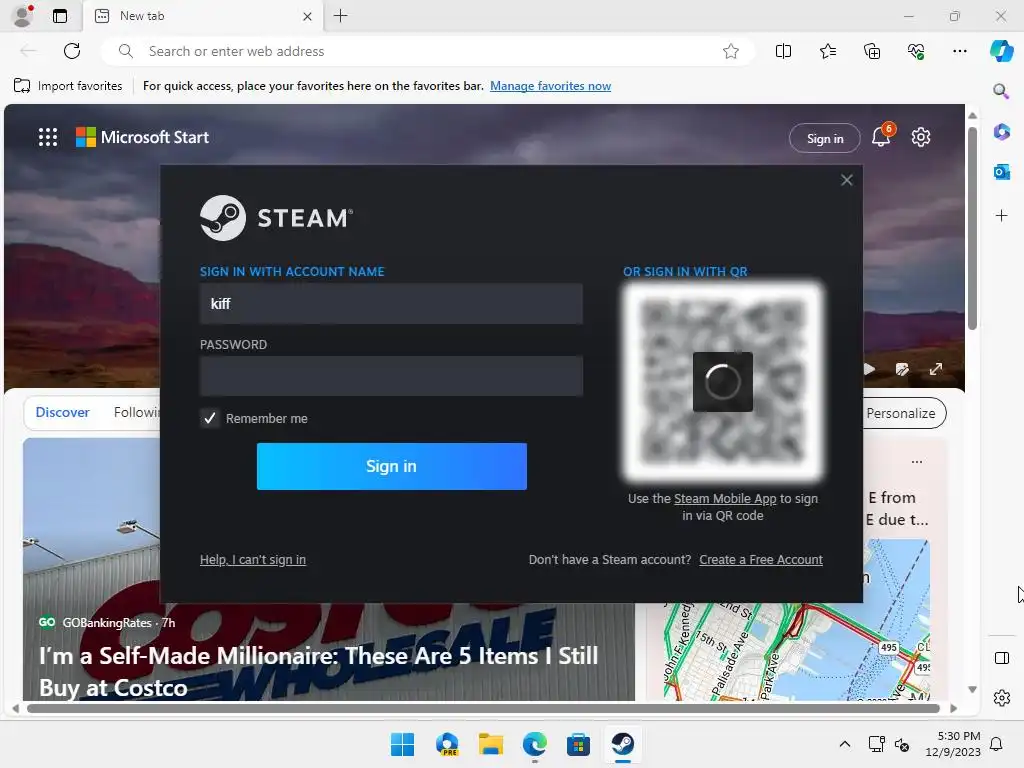The height and width of the screenshot is (768, 1024).
Task: Open the Manage favorites now link
Action: pyautogui.click(x=551, y=86)
